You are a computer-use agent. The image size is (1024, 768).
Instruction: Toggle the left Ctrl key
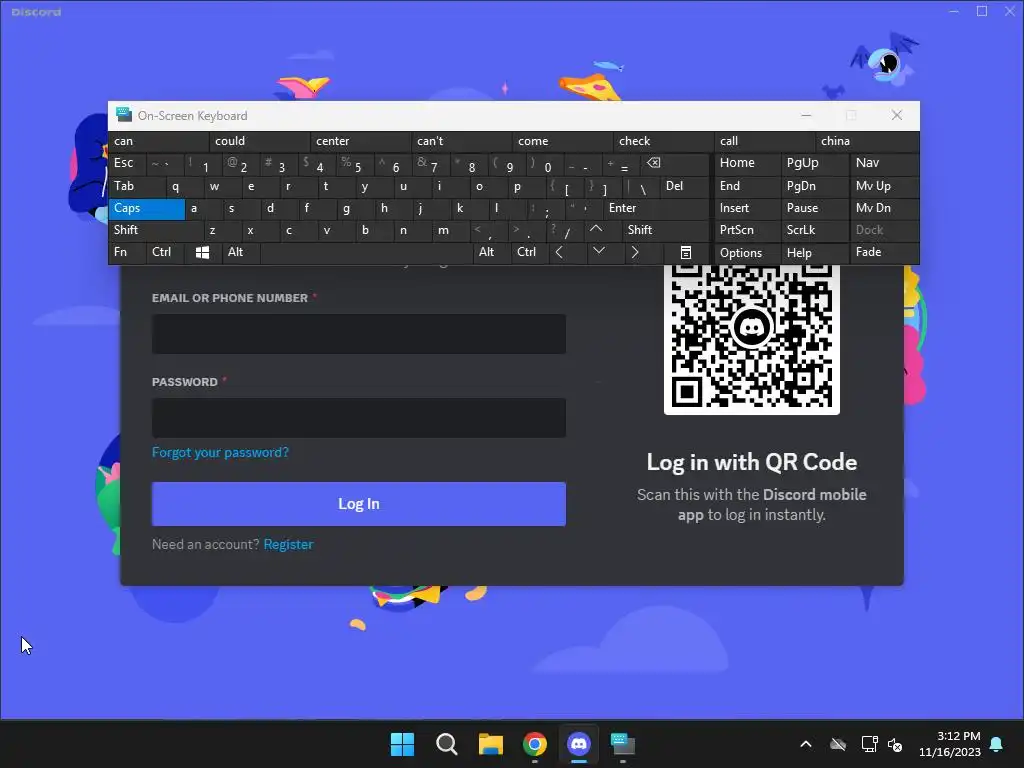tap(165, 252)
